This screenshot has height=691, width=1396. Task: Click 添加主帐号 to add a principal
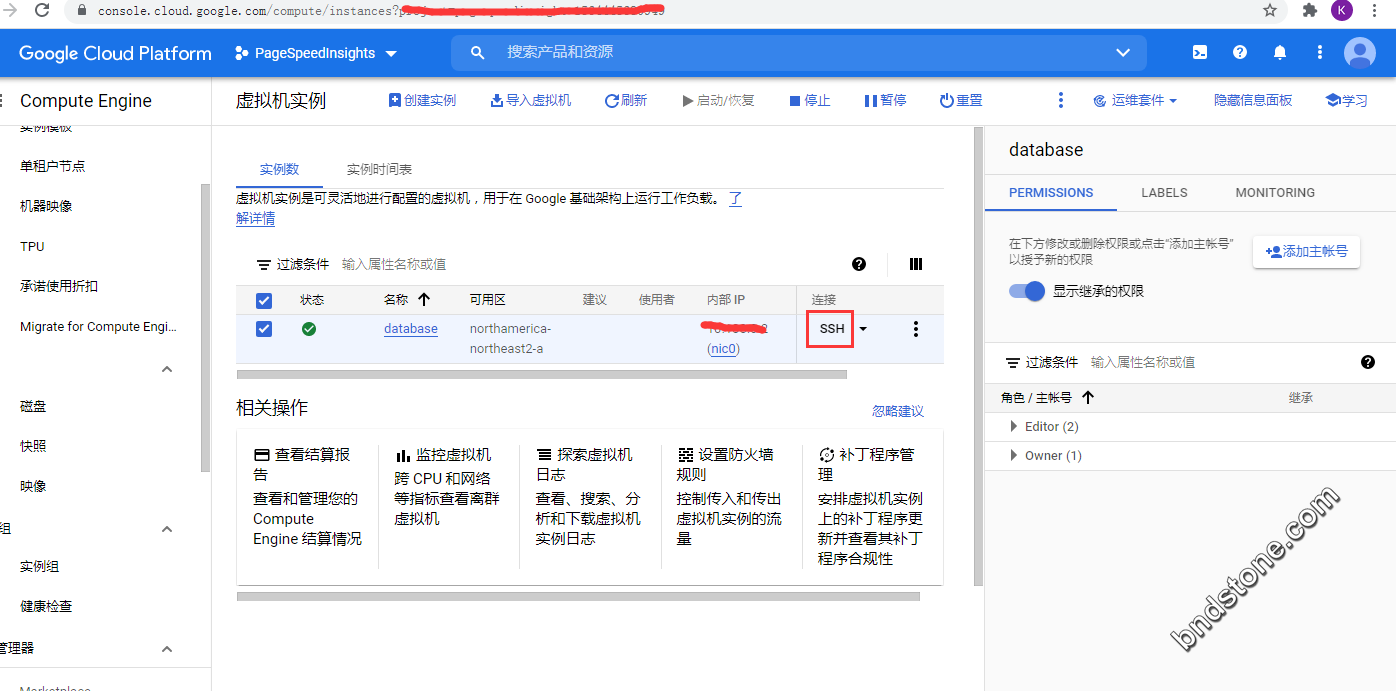(1306, 252)
